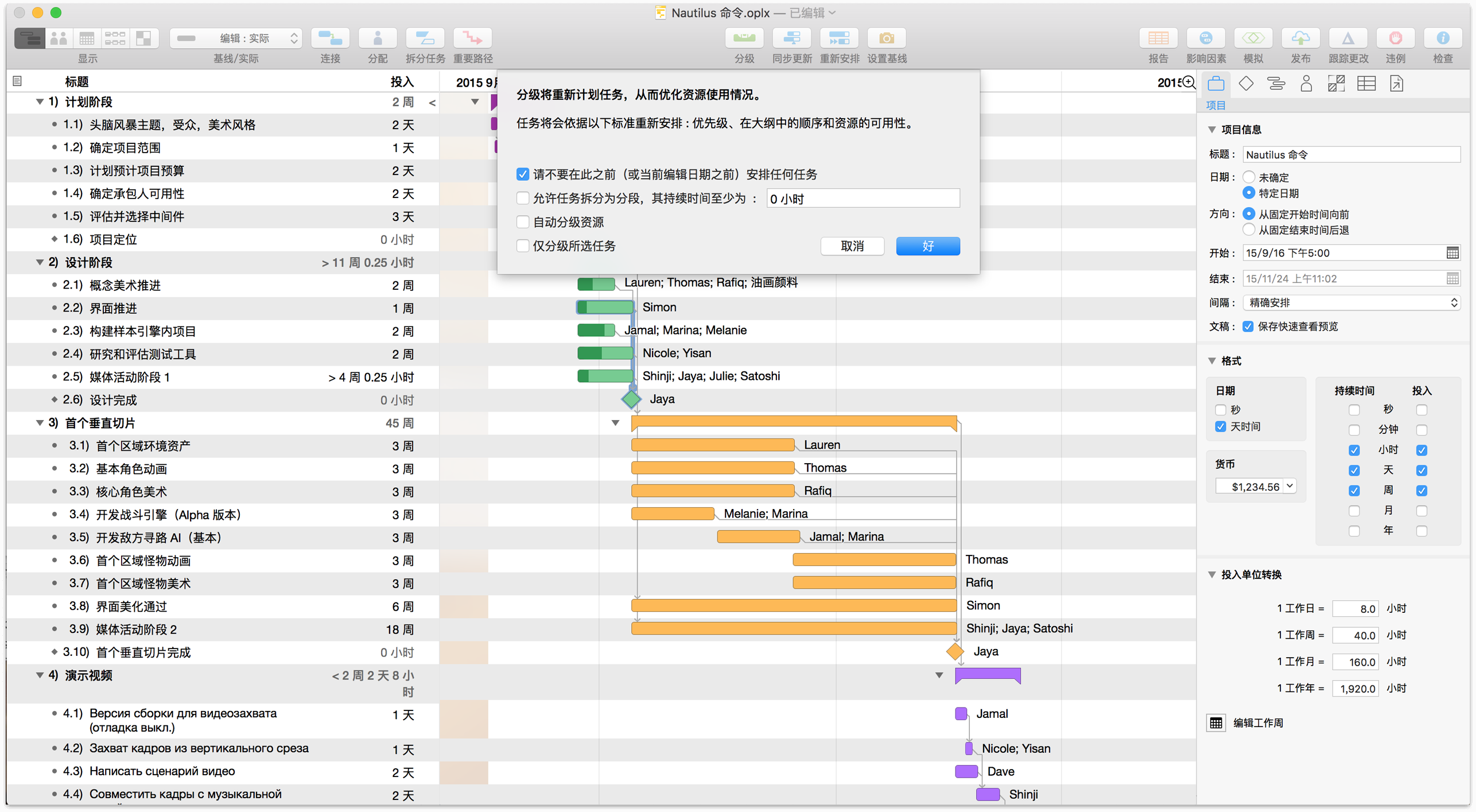Screen dimensions: 1476x812
Task: Click the 设置基线 camera icon
Action: coord(886,38)
